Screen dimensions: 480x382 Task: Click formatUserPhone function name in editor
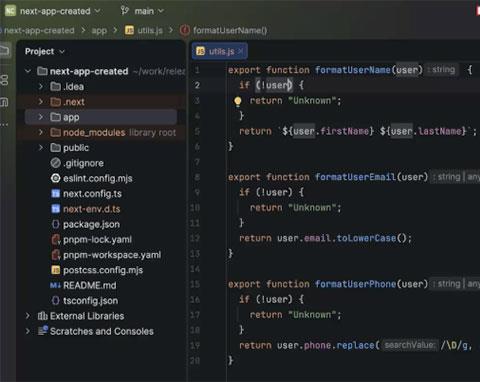pos(355,284)
